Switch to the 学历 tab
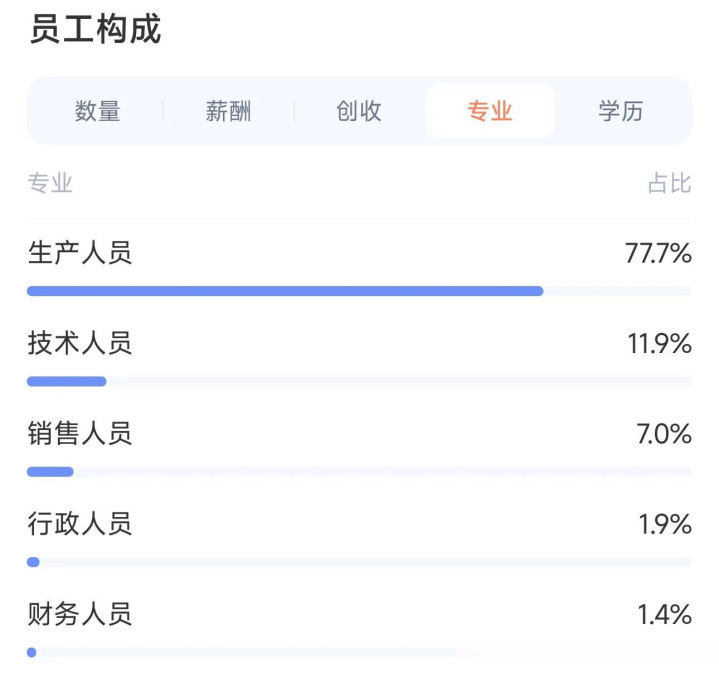This screenshot has height=677, width=719. pyautogui.click(x=621, y=111)
